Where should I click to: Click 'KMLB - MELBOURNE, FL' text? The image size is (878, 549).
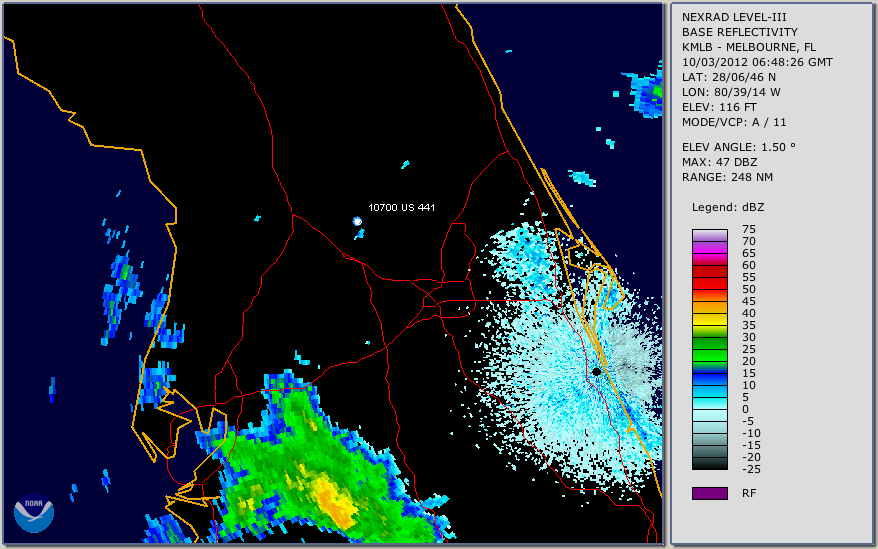749,47
